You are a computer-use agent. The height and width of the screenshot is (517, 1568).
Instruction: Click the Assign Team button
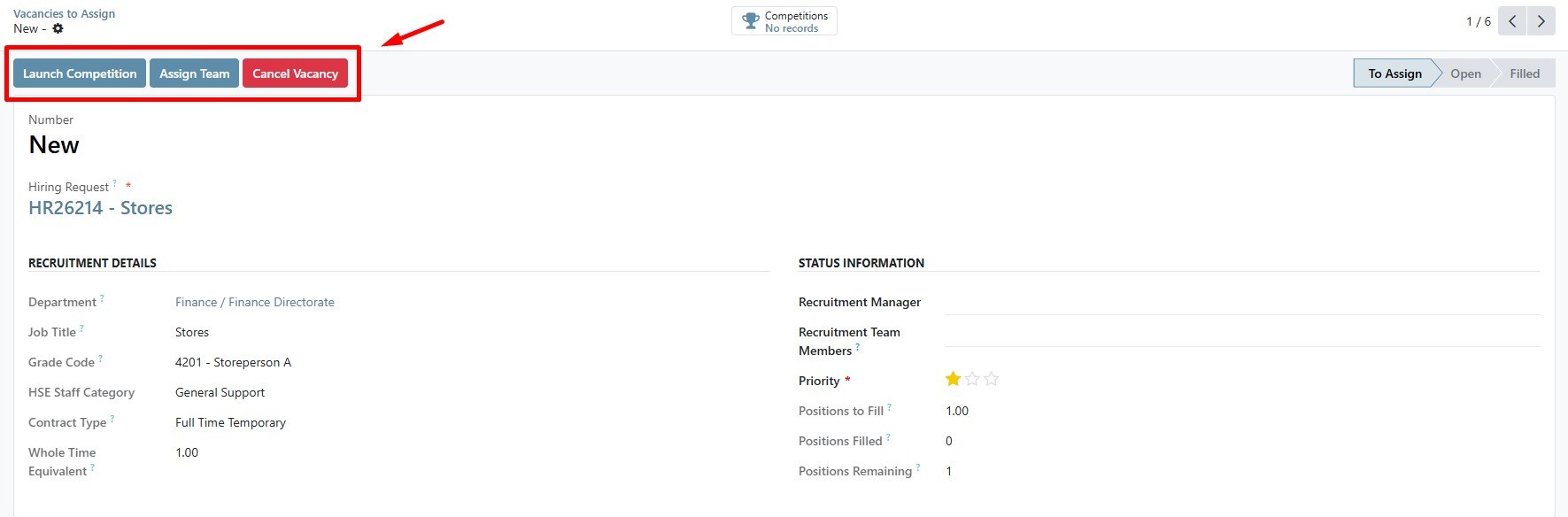[194, 73]
